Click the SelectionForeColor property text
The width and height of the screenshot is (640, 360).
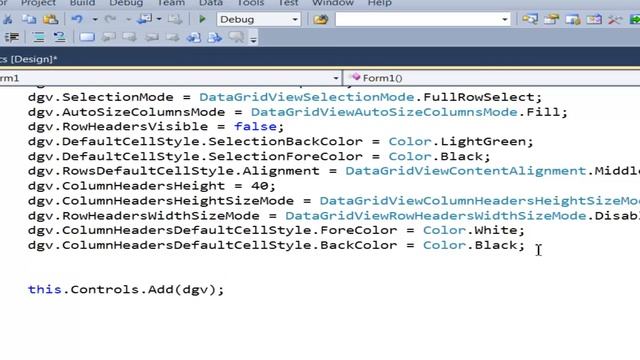[285, 156]
